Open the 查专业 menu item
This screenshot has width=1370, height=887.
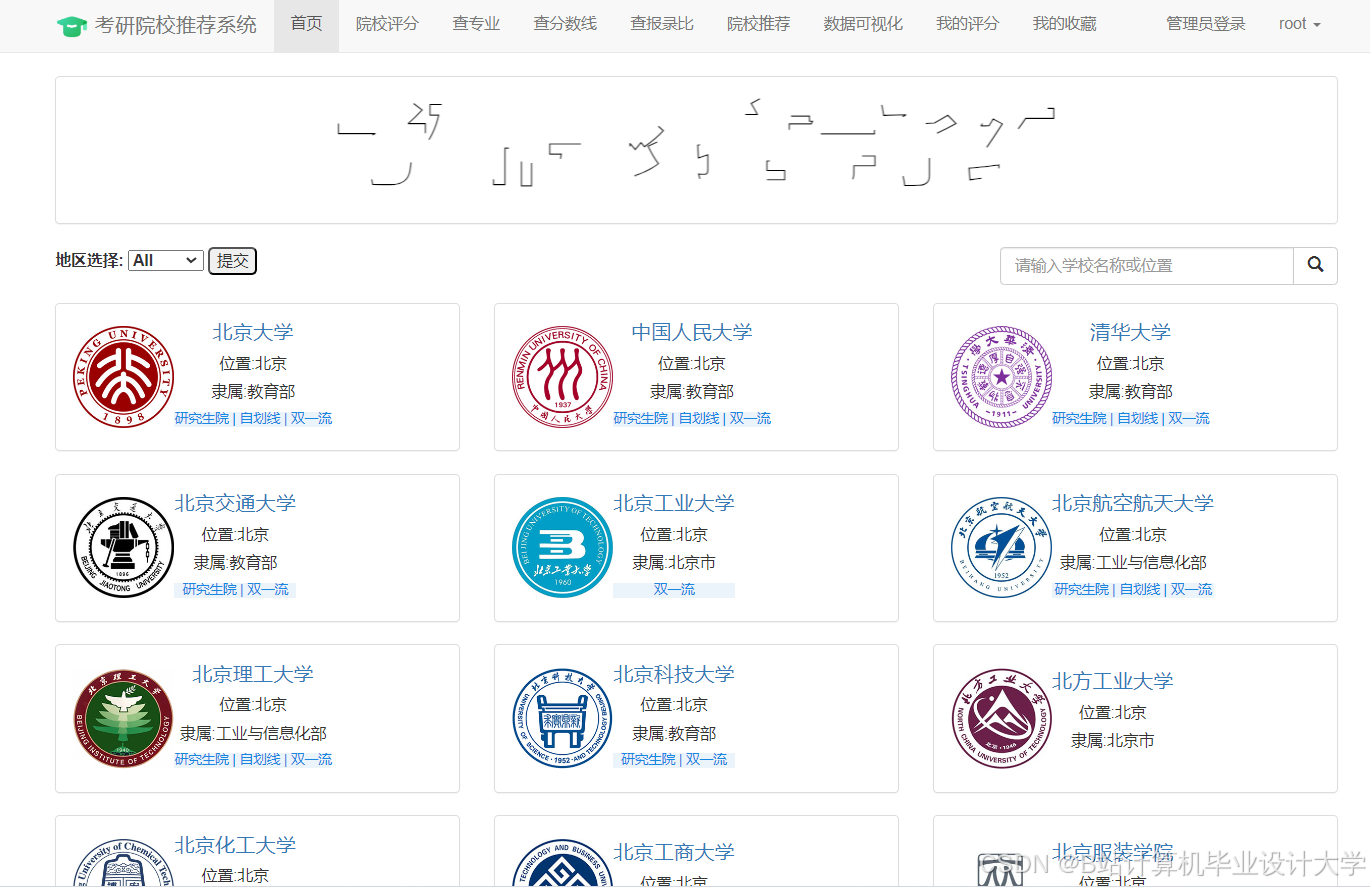click(476, 24)
